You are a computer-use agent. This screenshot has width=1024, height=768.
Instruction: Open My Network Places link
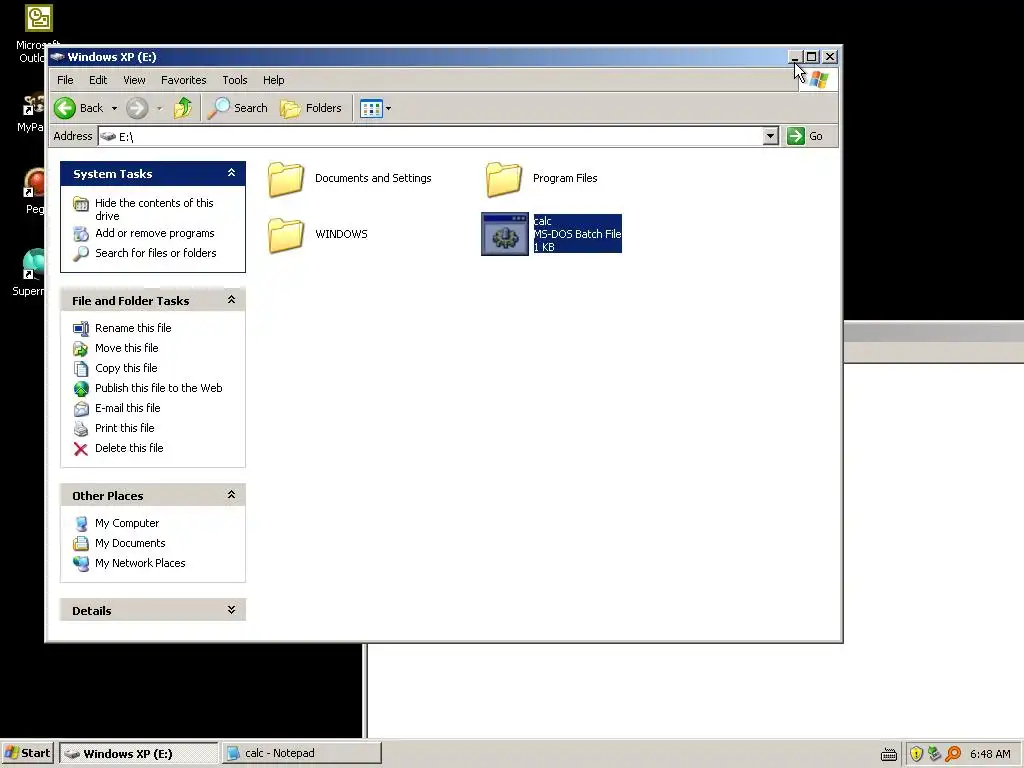point(140,563)
